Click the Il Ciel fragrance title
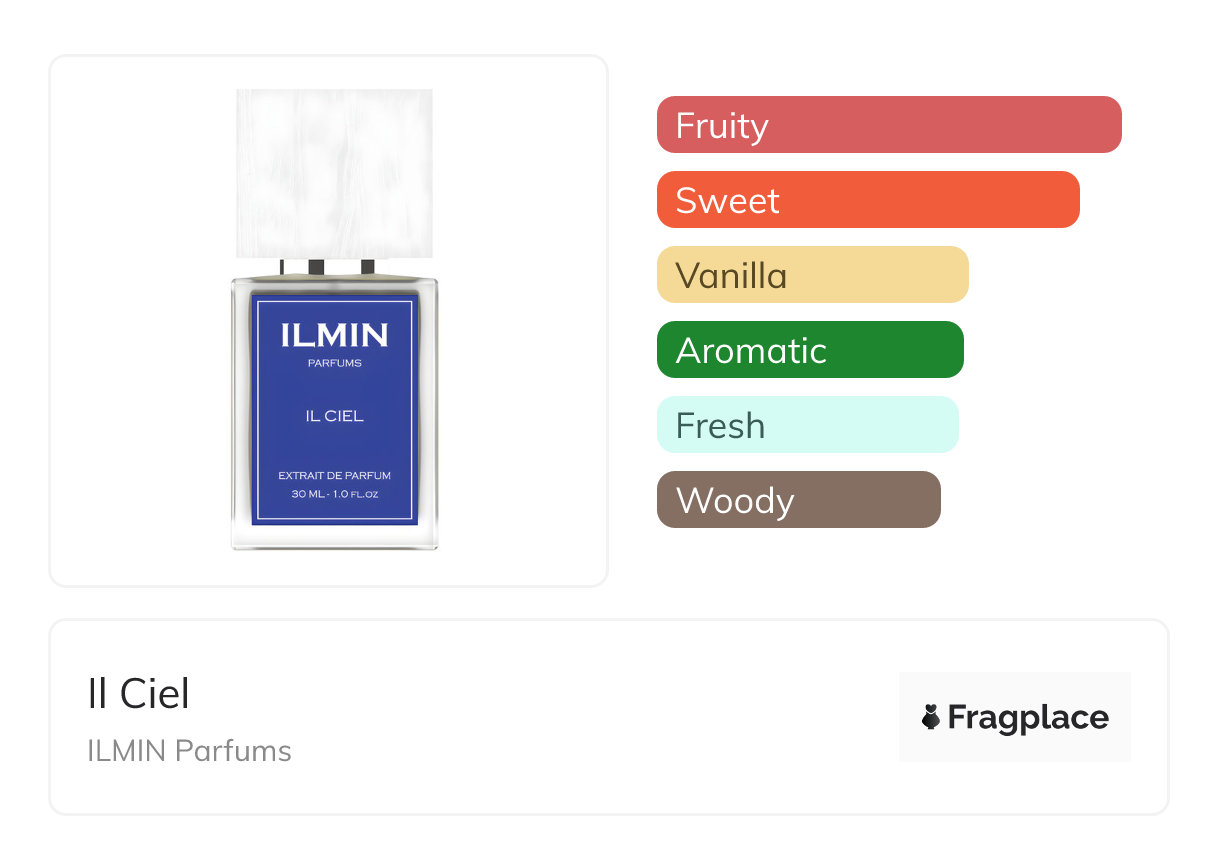Screen dimensions: 1218x864 pos(139,694)
